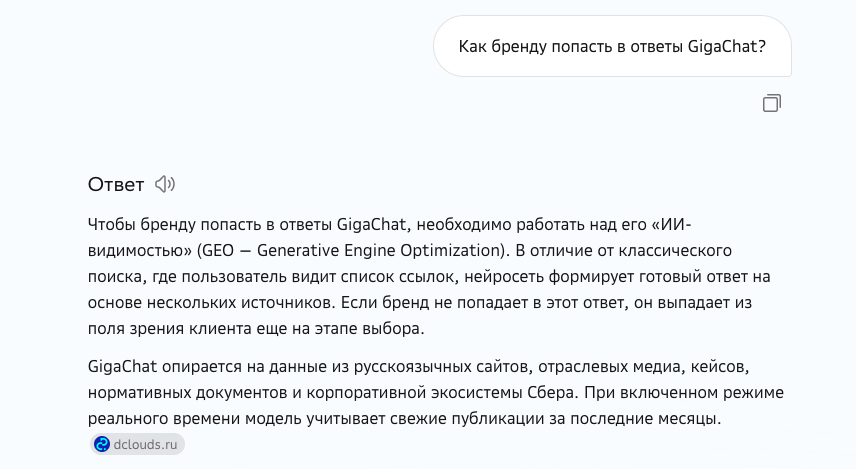This screenshot has width=856, height=469.
Task: Click the "Ответ" heading
Action: coord(116,185)
